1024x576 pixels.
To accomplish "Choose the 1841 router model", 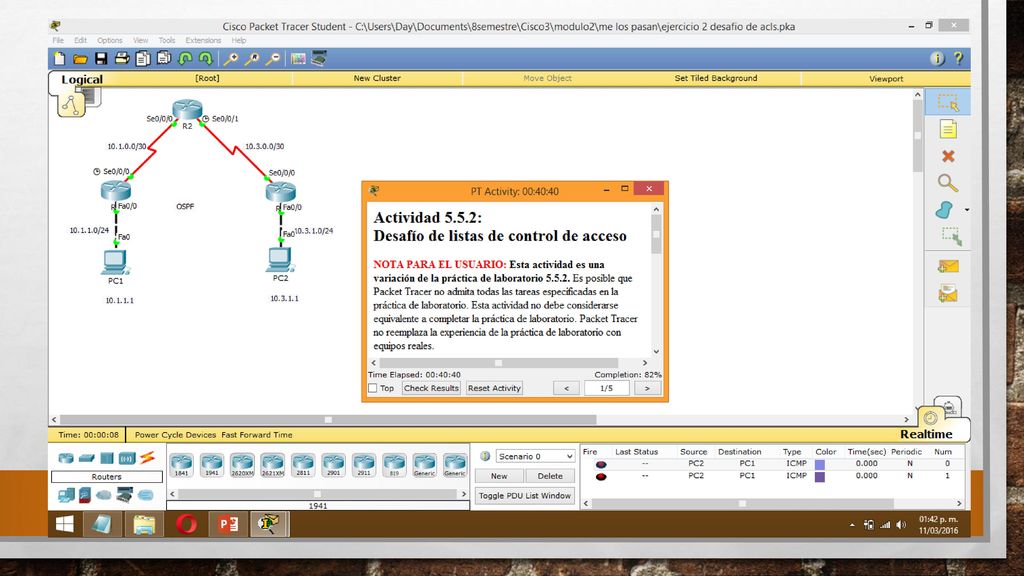I will coord(182,464).
